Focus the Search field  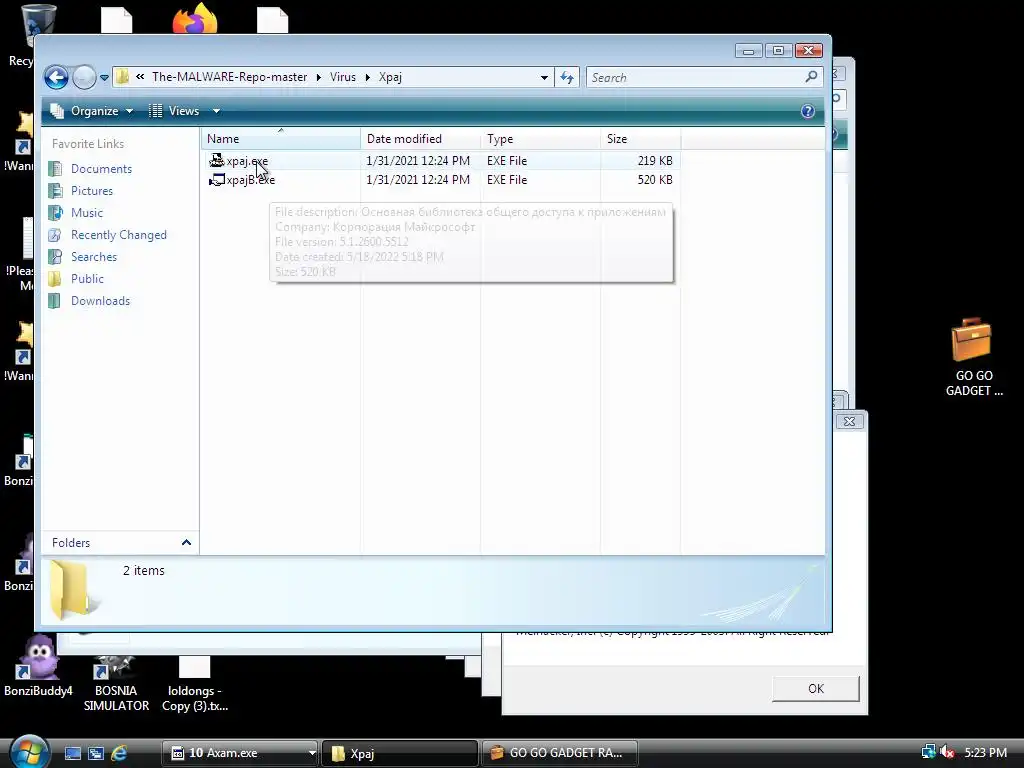695,78
